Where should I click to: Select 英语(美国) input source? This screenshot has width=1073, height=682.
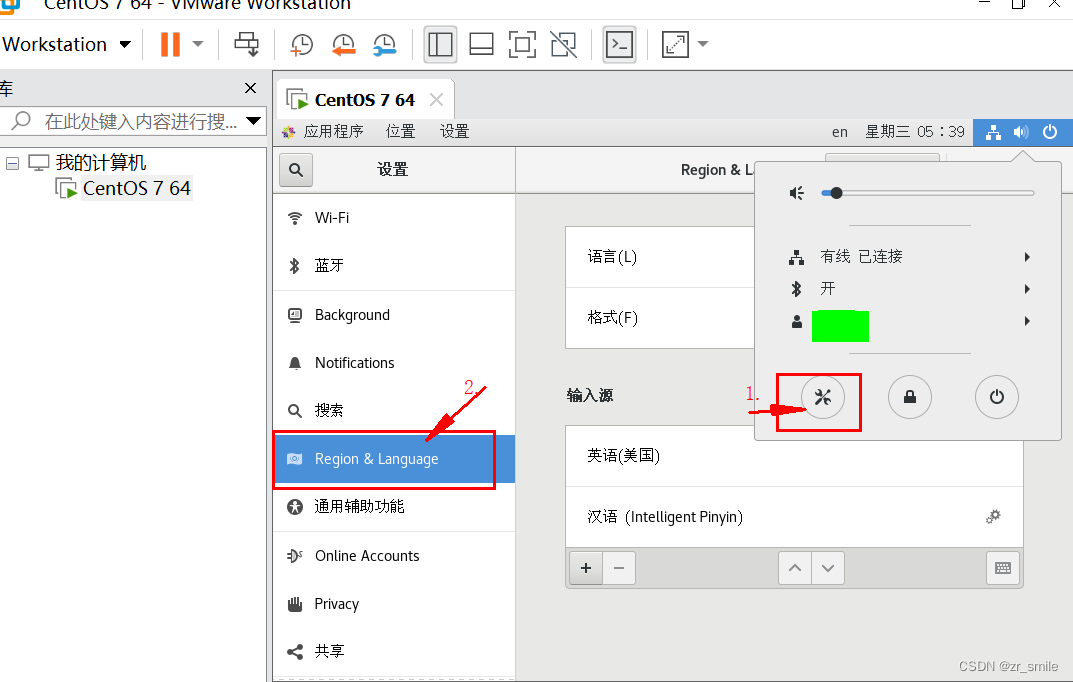[794, 456]
